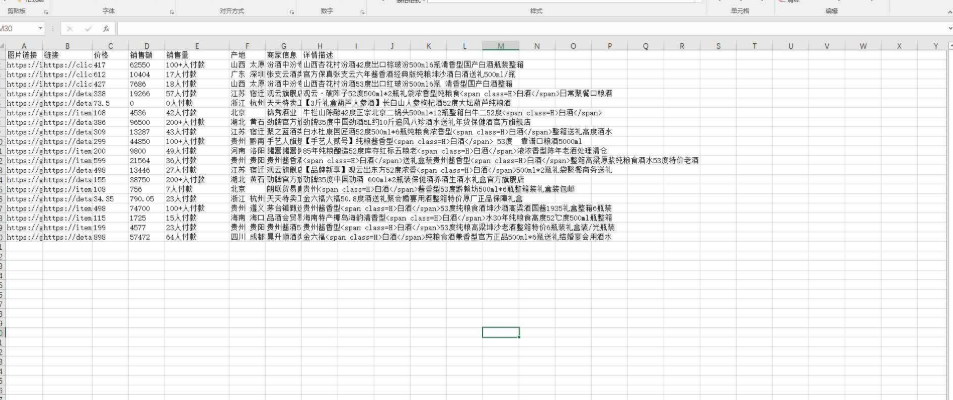Select the sales amount cell 13287
953x400 pixels.
[146, 131]
